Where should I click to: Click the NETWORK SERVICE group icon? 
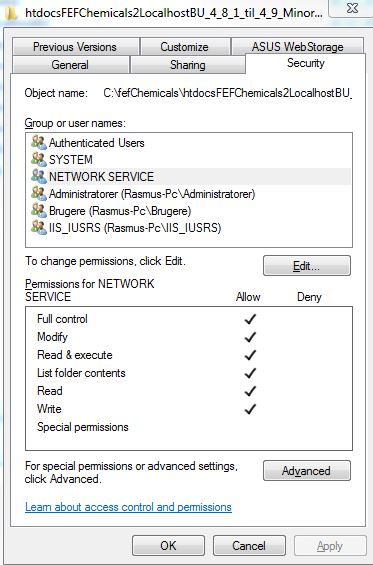pyautogui.click(x=39, y=176)
